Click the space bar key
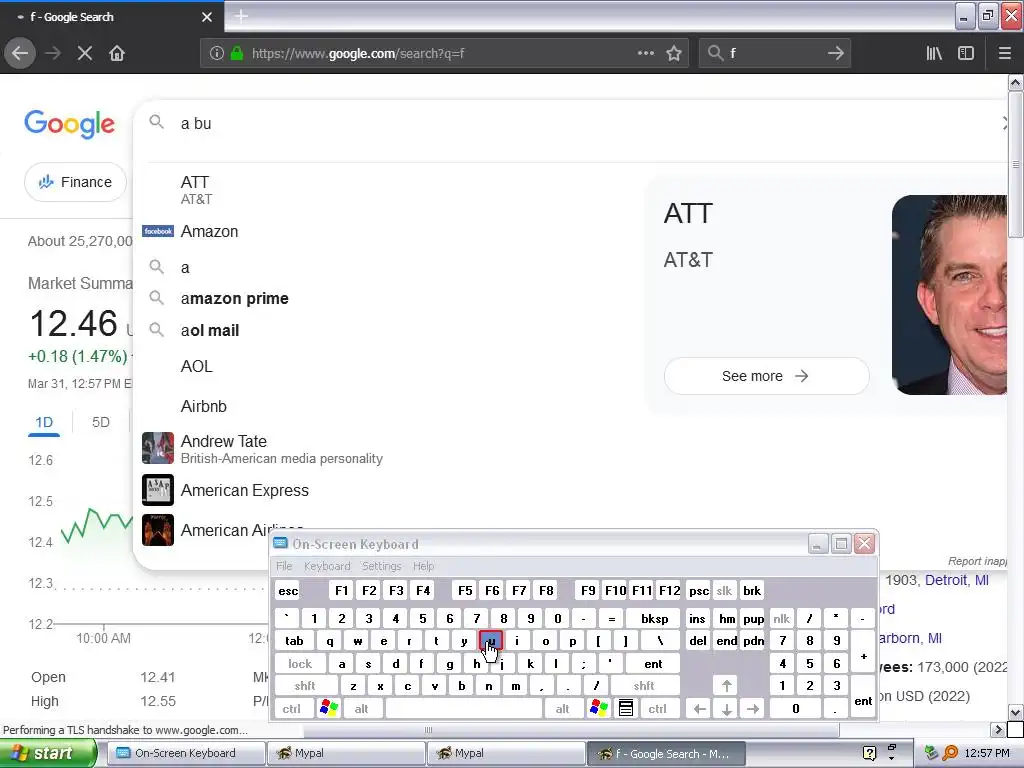Image resolution: width=1024 pixels, height=768 pixels. click(464, 709)
